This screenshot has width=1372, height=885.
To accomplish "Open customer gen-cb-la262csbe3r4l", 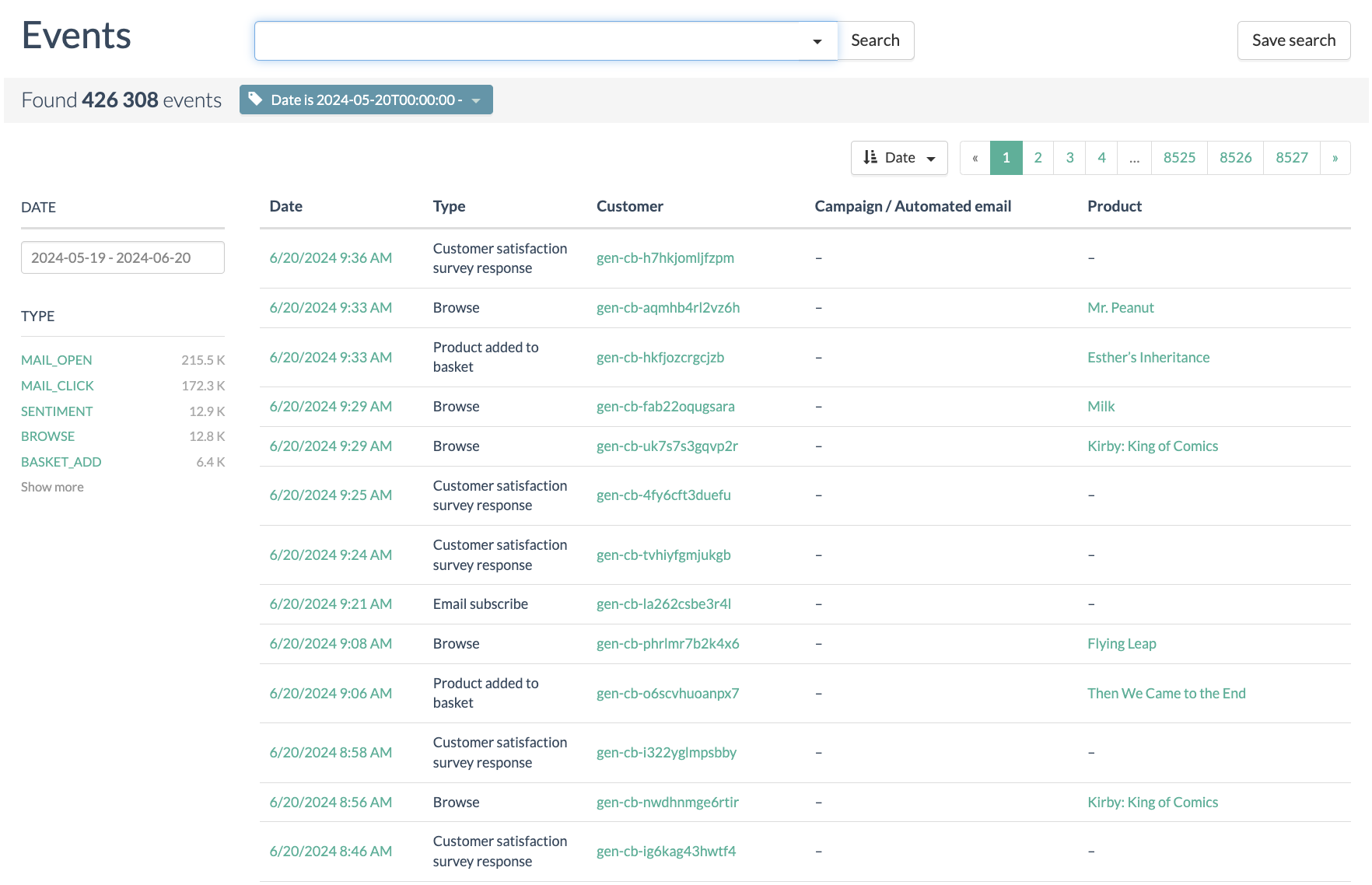I will coord(663,604).
